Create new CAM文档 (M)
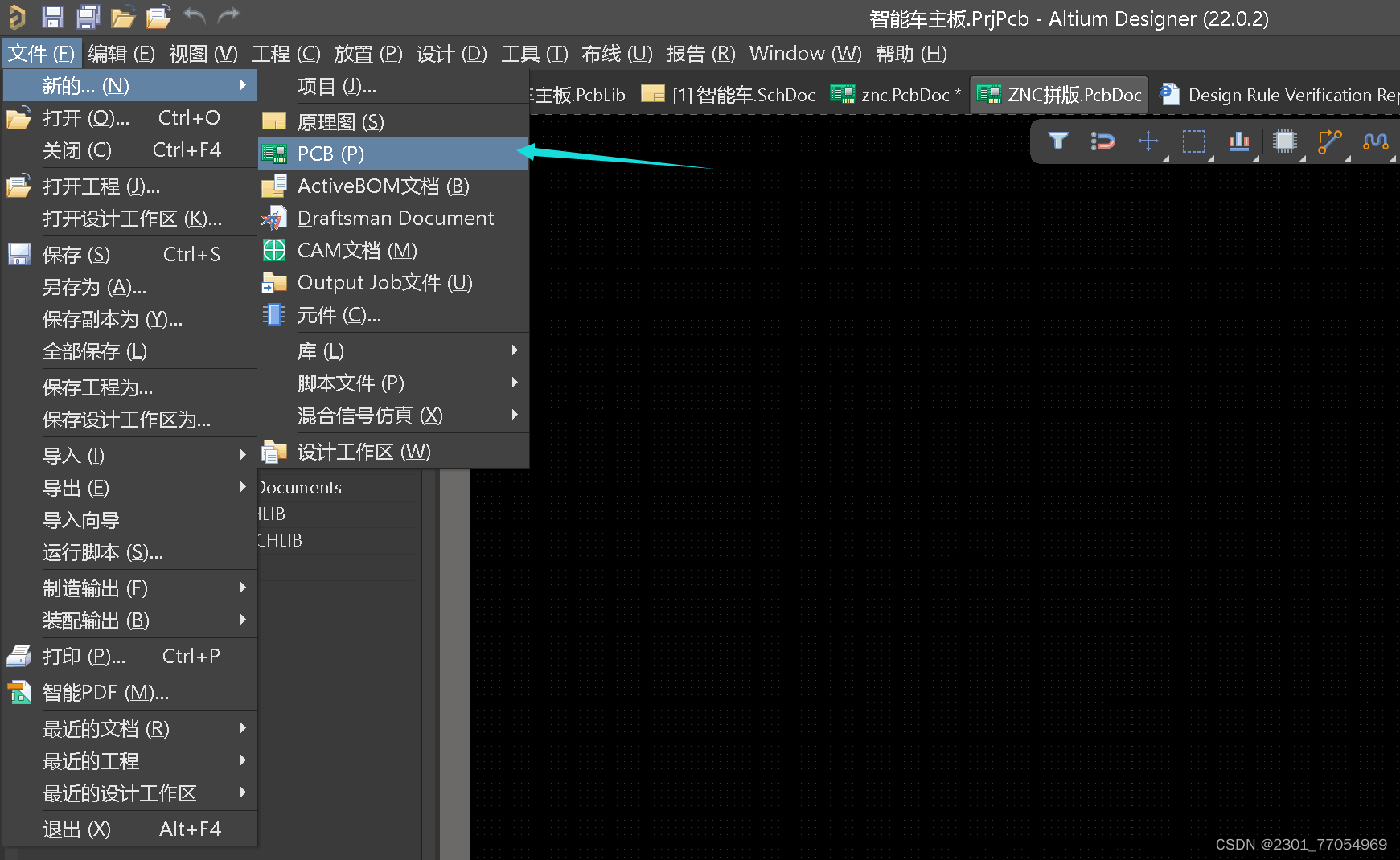 pos(393,251)
